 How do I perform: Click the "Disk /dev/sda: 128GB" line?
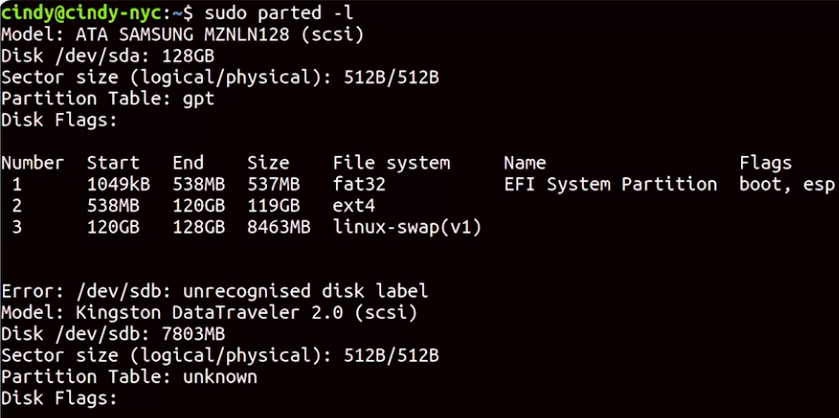[108, 56]
